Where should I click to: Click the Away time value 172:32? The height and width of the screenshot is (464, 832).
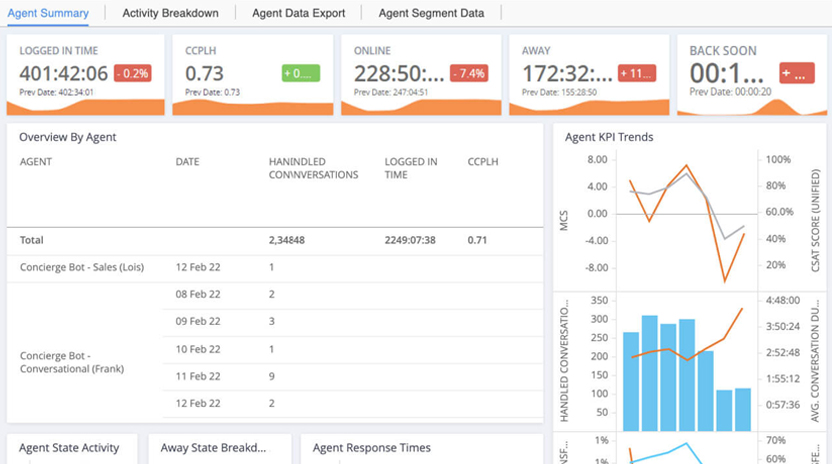tap(567, 73)
